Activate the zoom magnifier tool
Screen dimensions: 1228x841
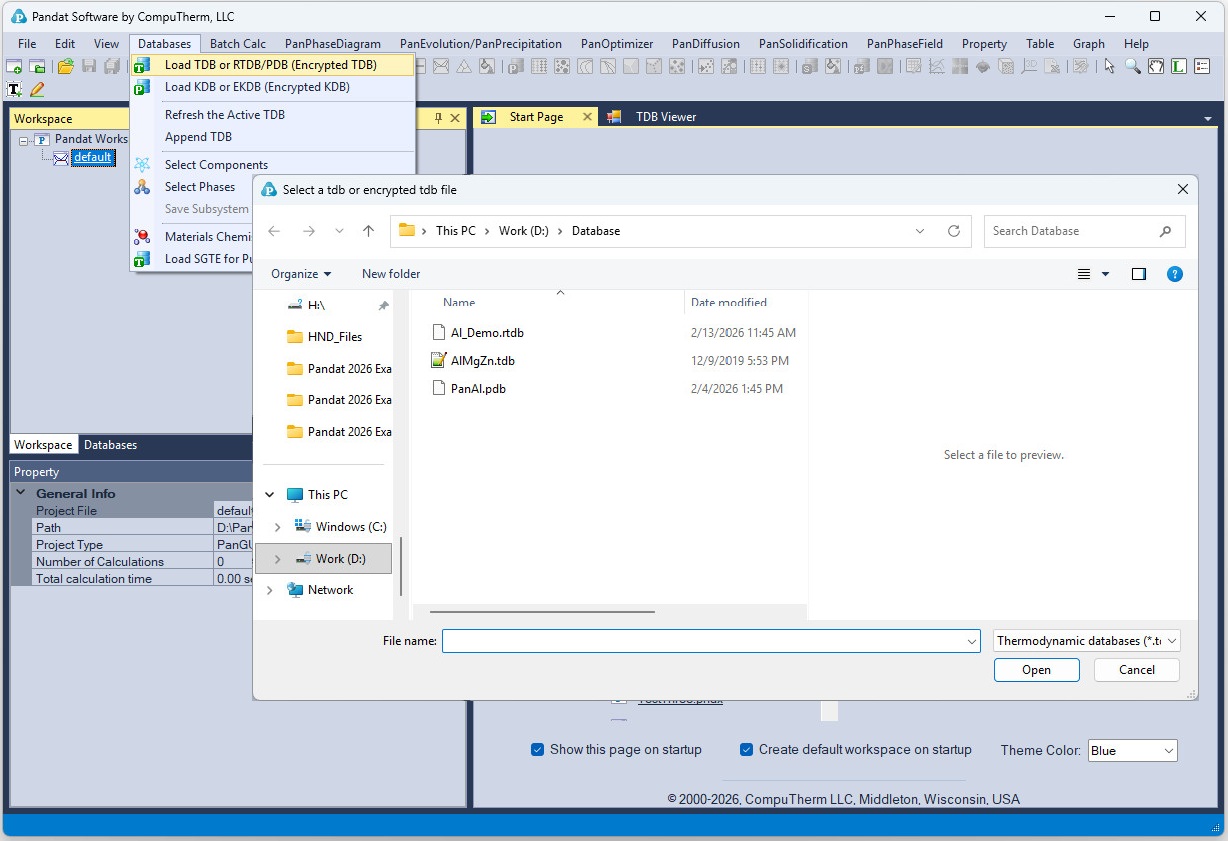pyautogui.click(x=1132, y=67)
